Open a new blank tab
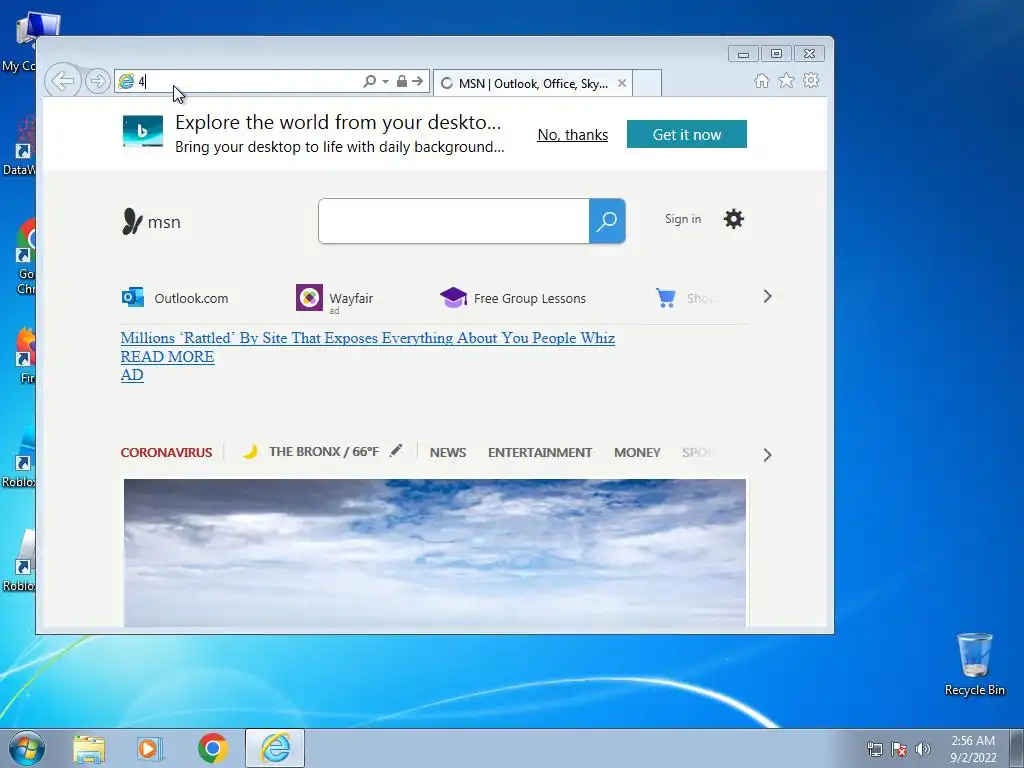This screenshot has width=1024, height=768. 647,83
